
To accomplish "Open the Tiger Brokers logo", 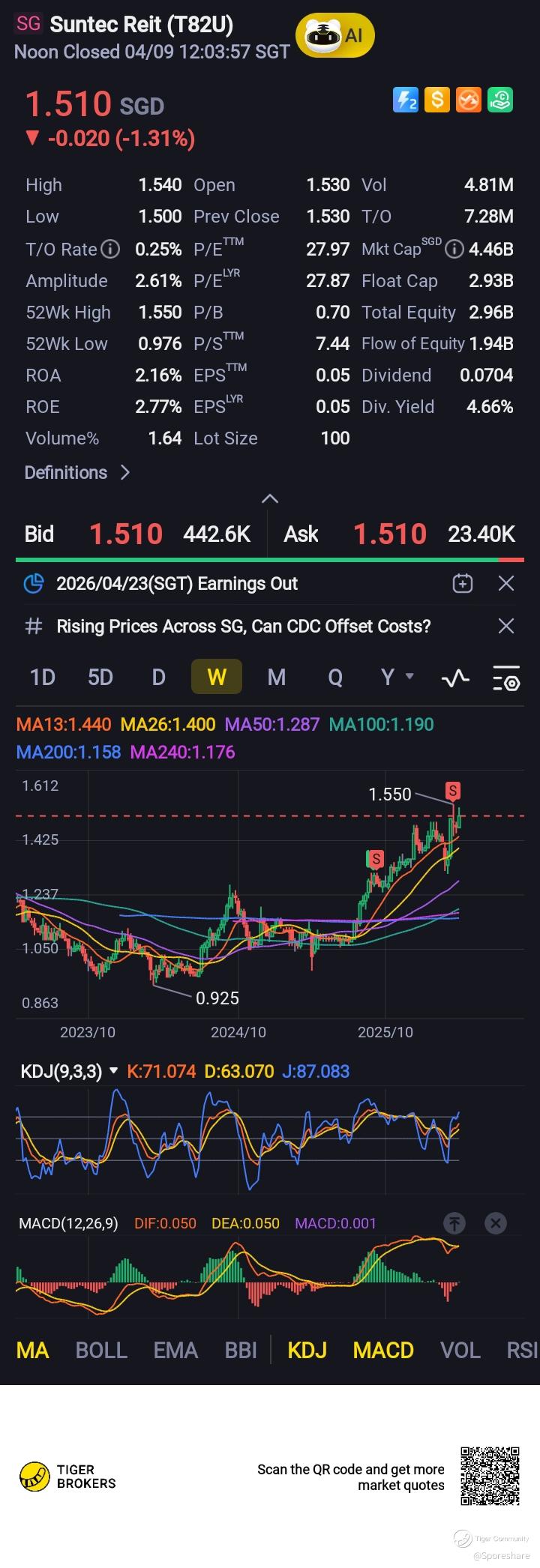I will (67, 1477).
